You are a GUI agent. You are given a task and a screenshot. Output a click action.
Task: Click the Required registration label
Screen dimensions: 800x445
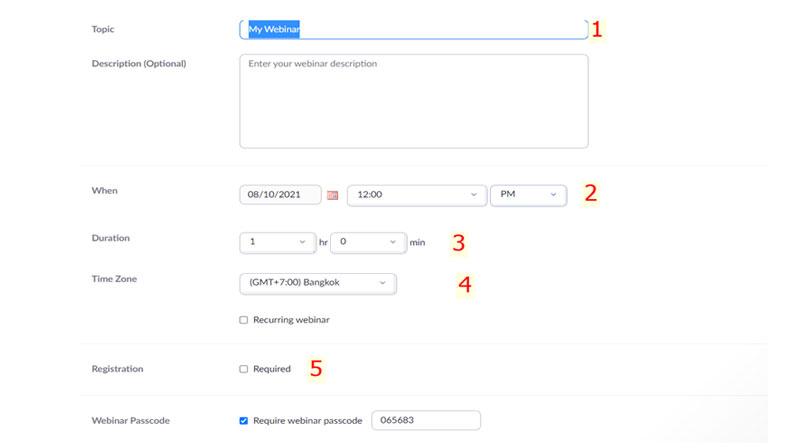coord(272,369)
